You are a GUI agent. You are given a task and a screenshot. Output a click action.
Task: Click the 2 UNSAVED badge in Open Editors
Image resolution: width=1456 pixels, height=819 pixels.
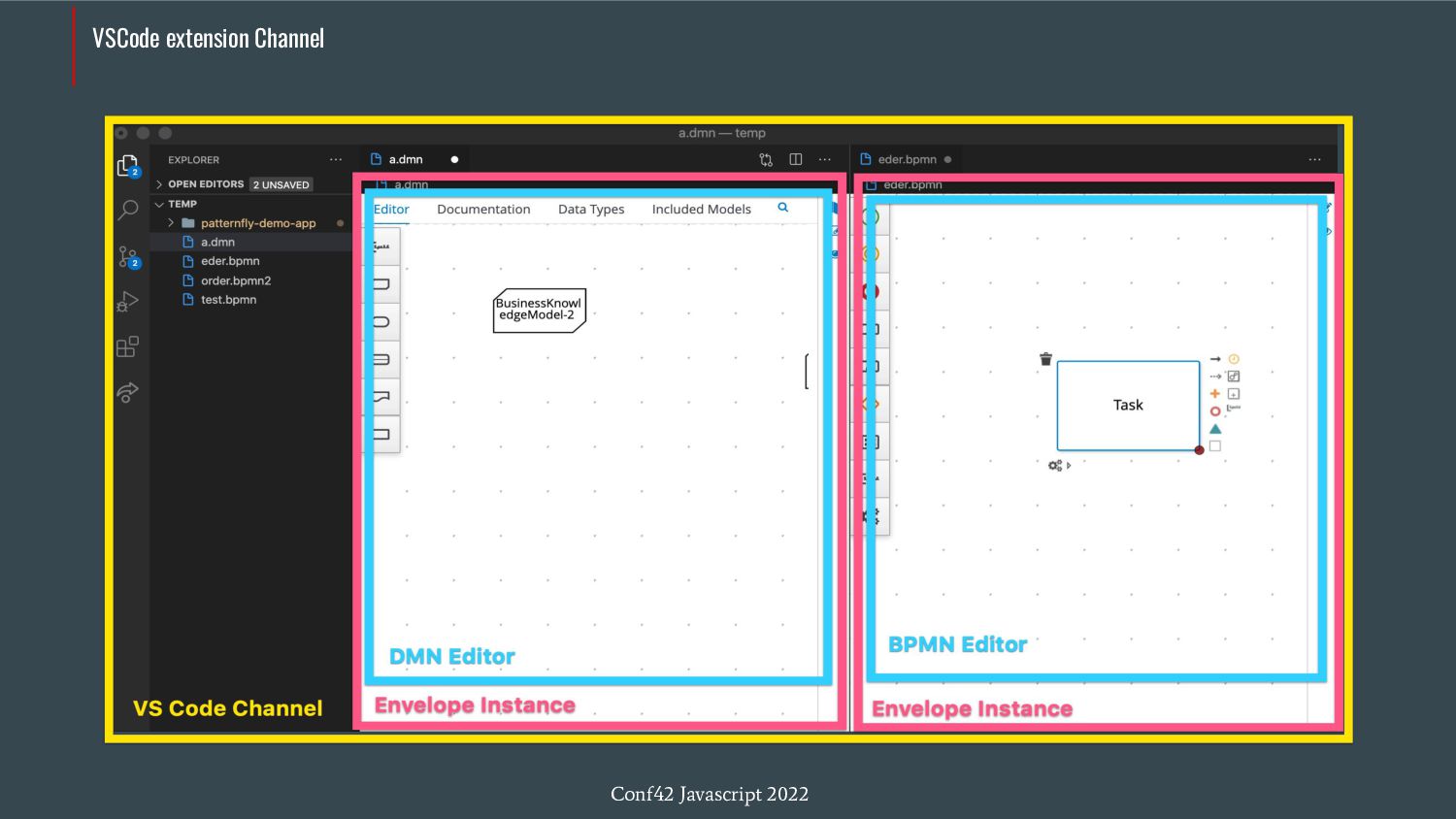click(x=281, y=184)
